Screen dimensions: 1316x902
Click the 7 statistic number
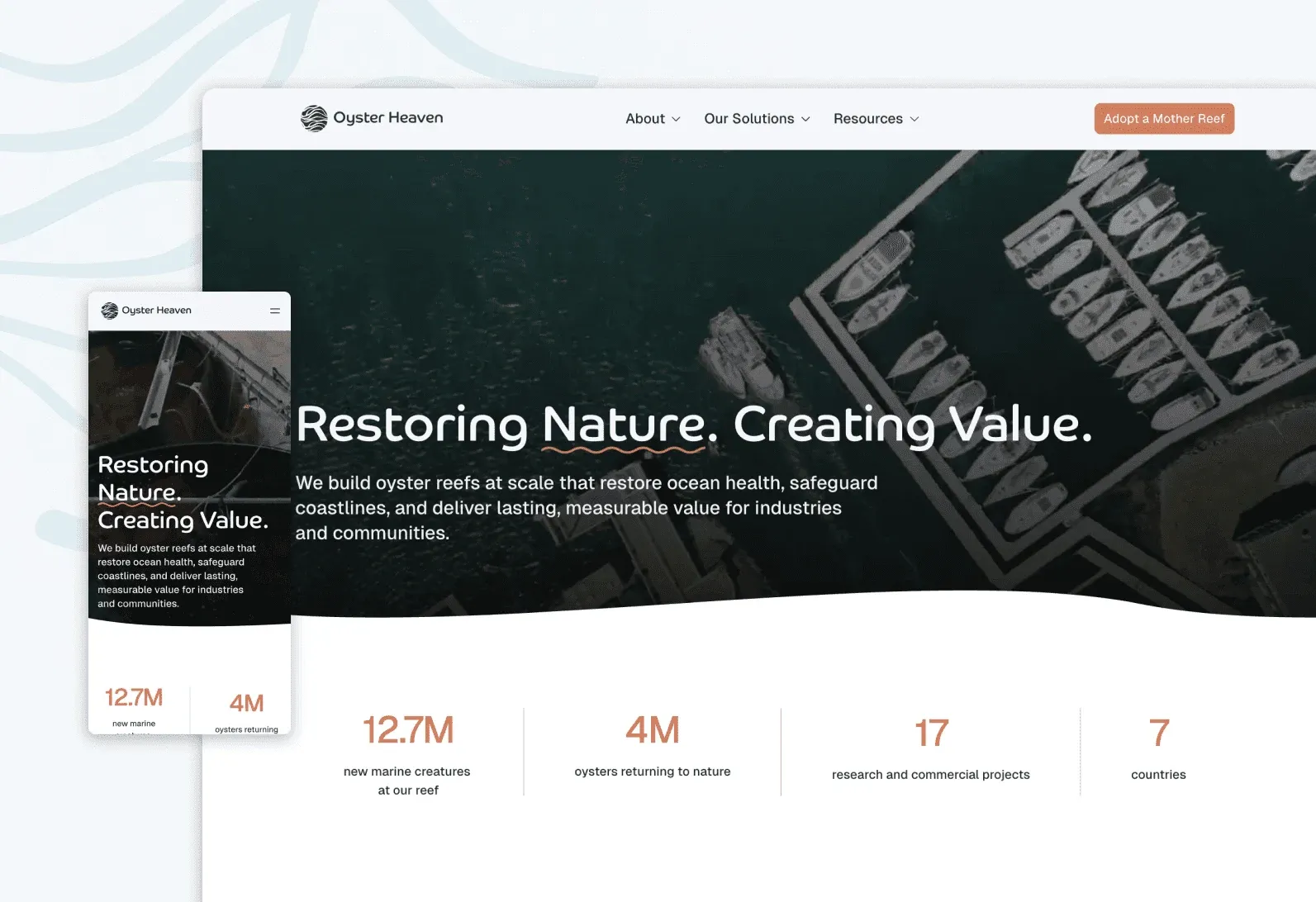coord(1159,733)
